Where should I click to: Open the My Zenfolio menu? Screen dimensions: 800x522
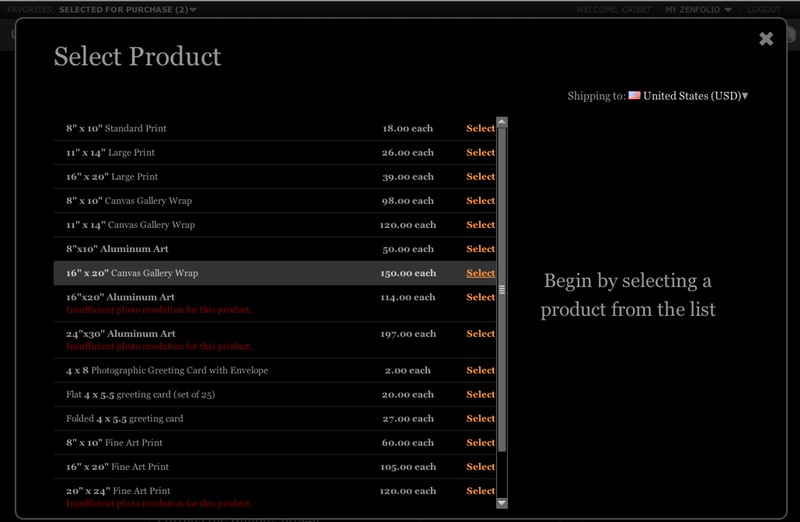point(698,10)
